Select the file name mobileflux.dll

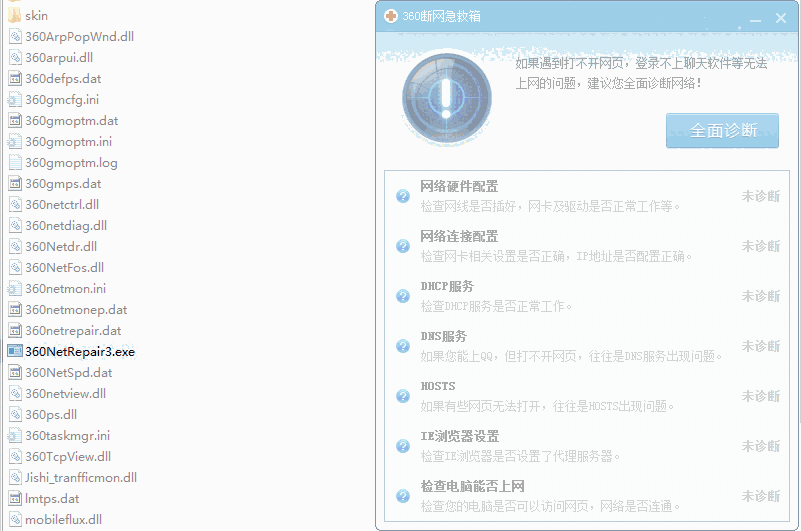[x=63, y=519]
